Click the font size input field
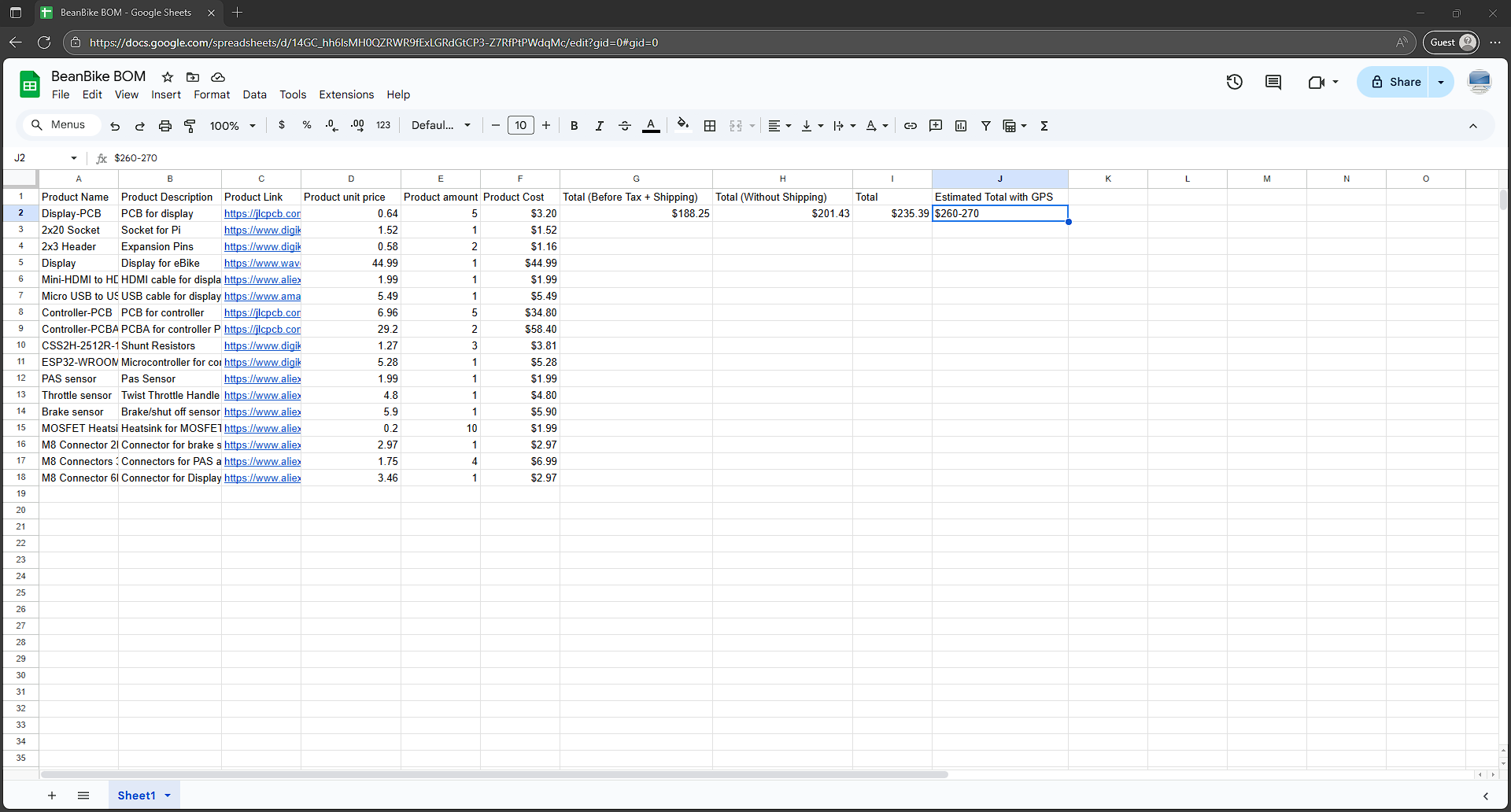 click(521, 125)
